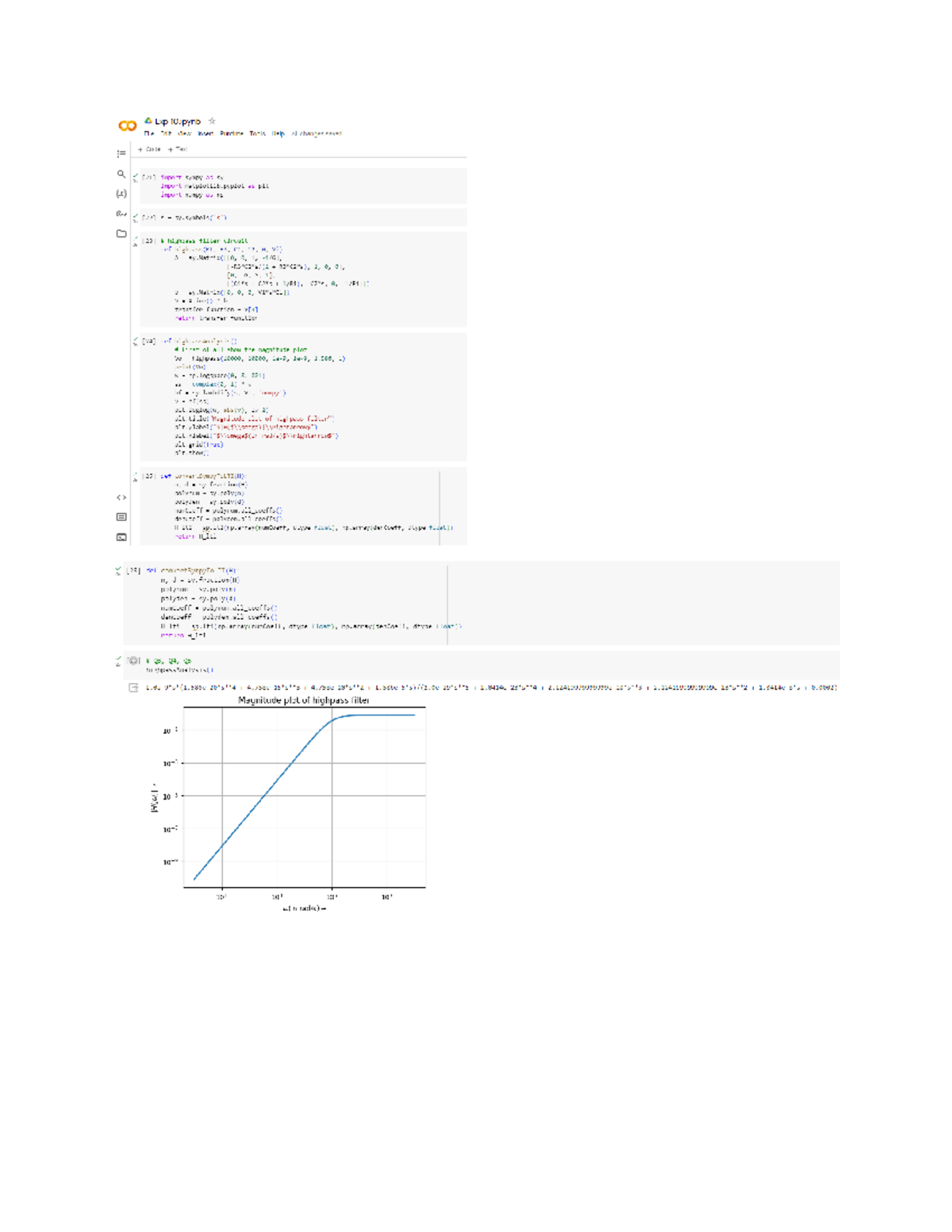This screenshot has height=1232, width=952.
Task: Open the View menu
Action: 185,133
